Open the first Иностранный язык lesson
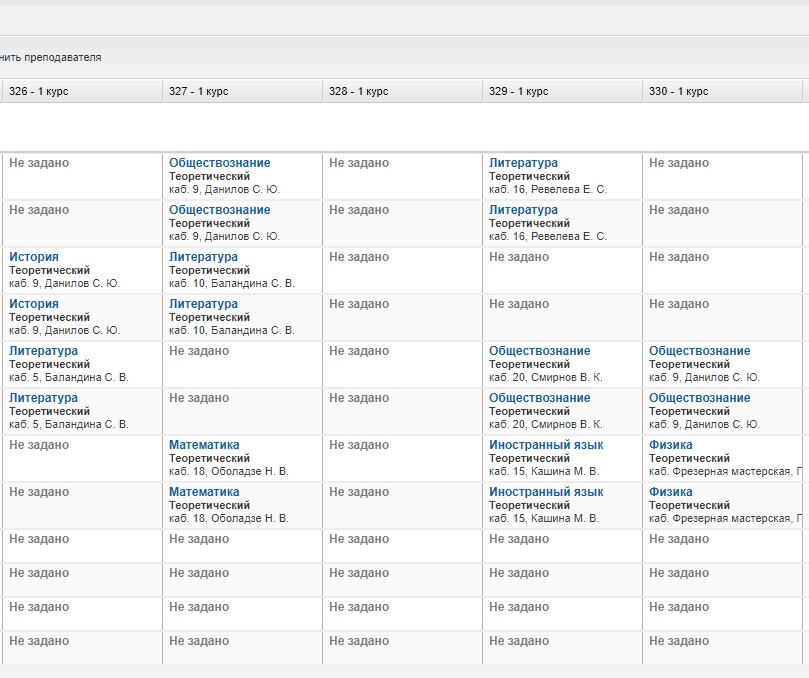Image resolution: width=809 pixels, height=678 pixels. click(546, 445)
